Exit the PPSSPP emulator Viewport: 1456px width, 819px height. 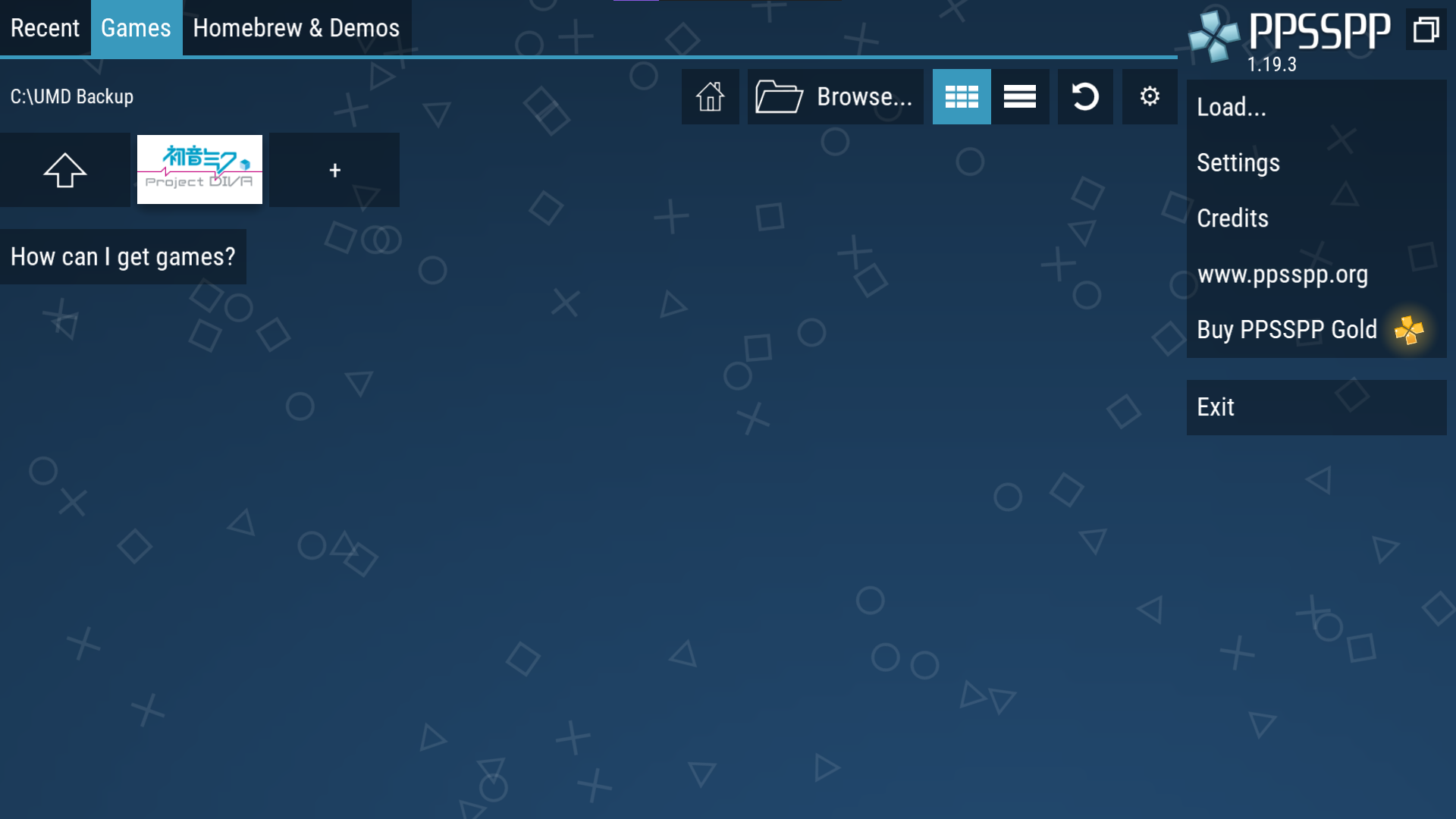[1316, 407]
